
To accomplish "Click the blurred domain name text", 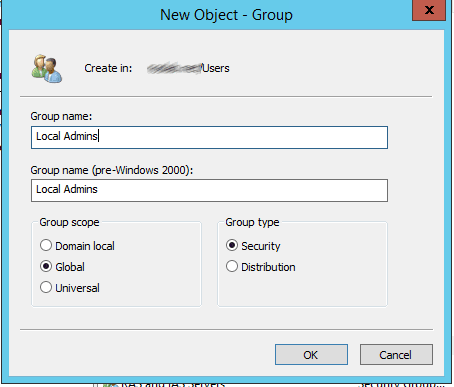I will (x=174, y=68).
